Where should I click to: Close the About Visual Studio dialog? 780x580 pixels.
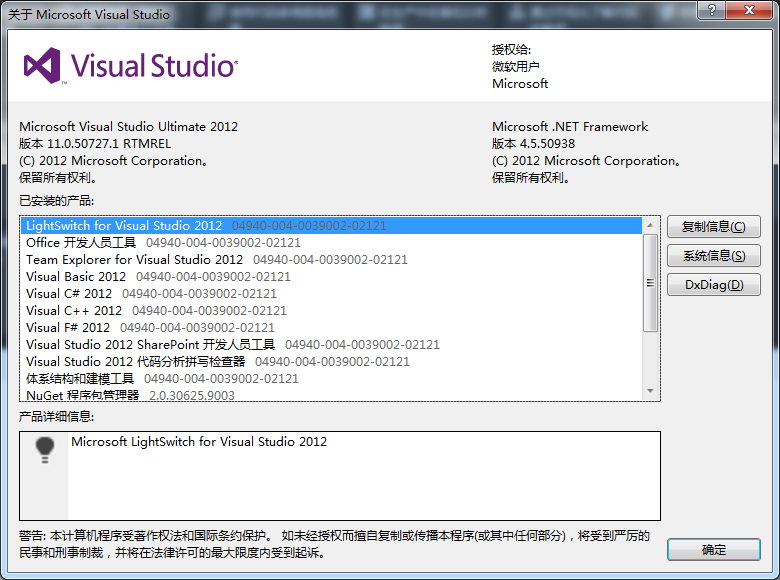coord(750,10)
